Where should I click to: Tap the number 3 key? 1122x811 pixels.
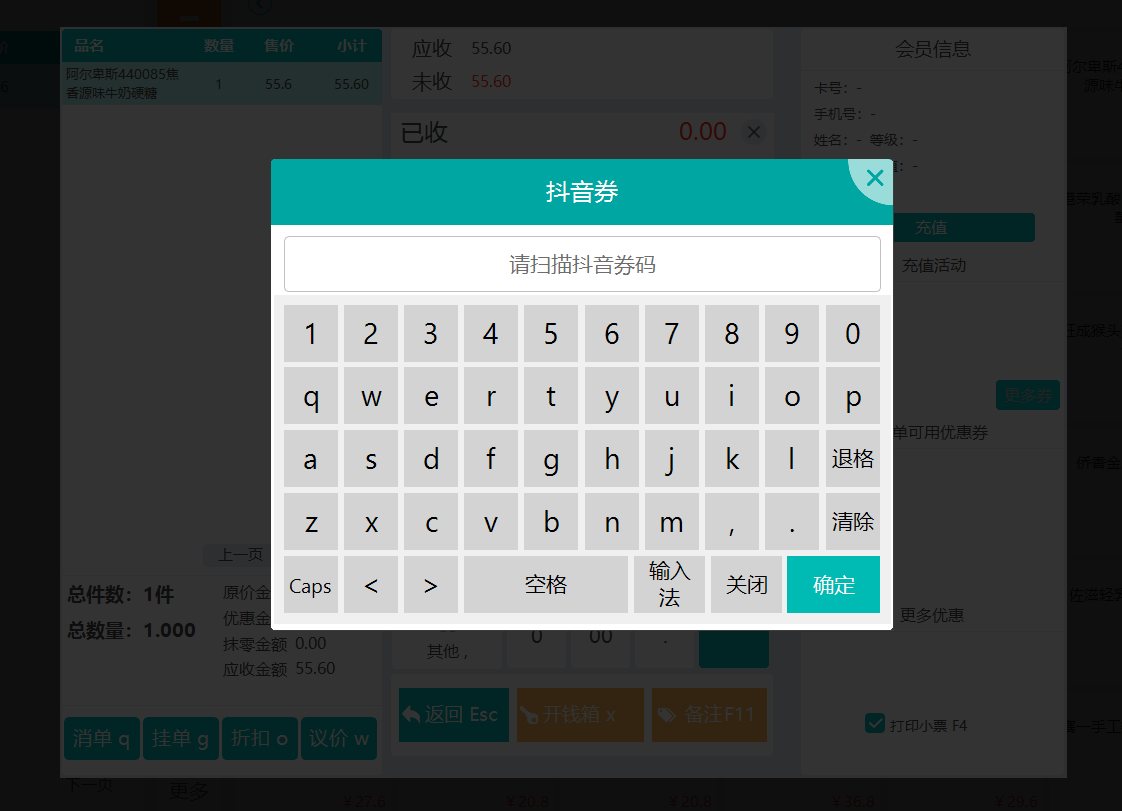pos(431,334)
